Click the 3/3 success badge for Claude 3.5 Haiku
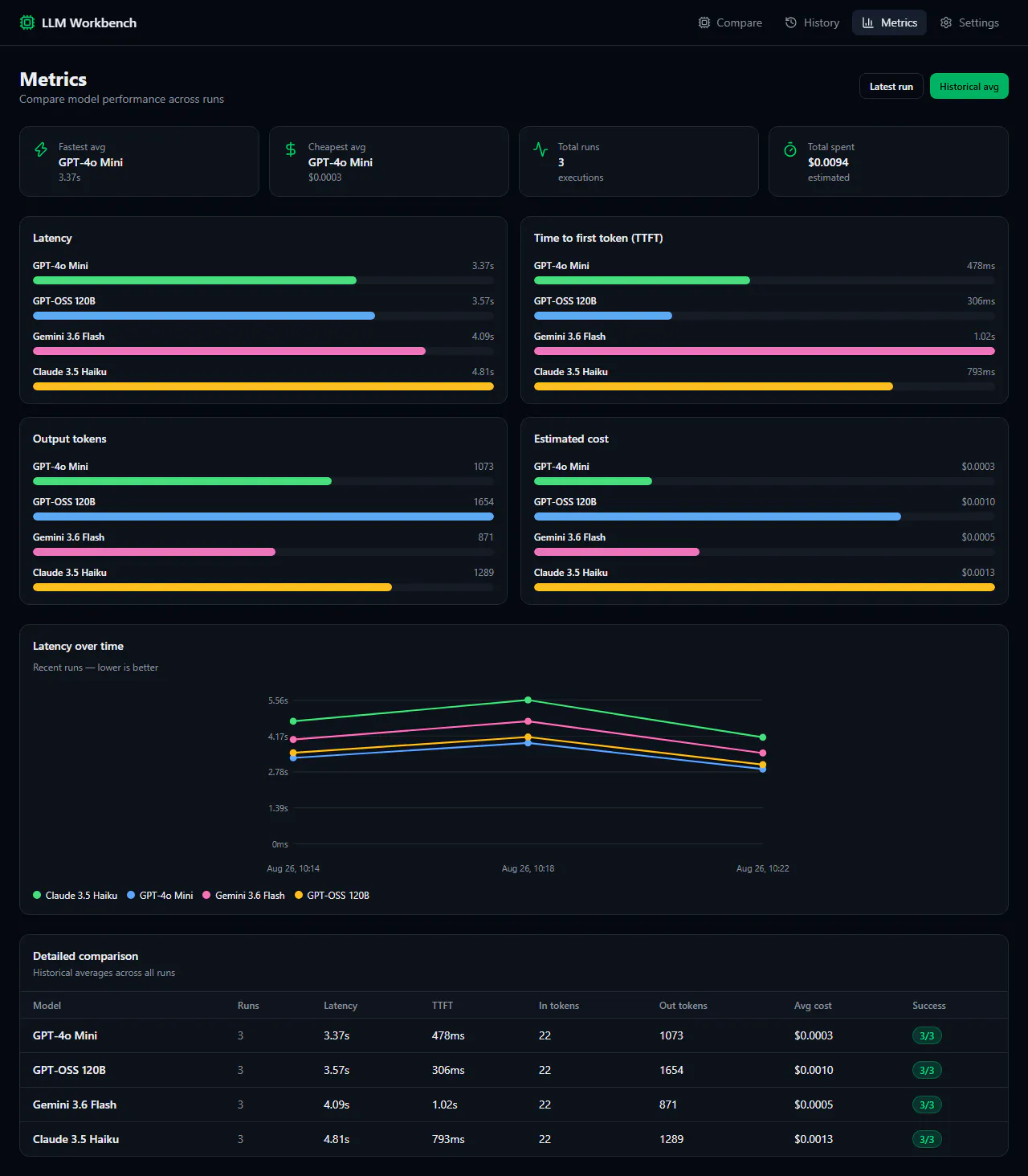The image size is (1028, 1176). point(927,1140)
